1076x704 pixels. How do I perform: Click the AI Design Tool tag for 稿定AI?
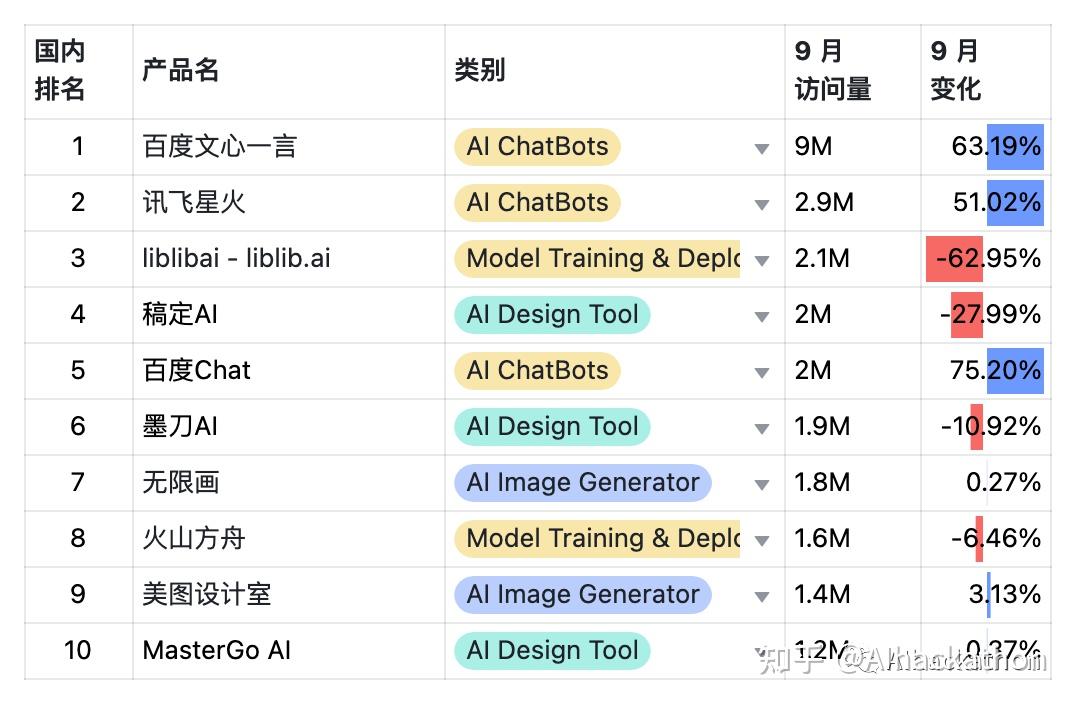(551, 315)
